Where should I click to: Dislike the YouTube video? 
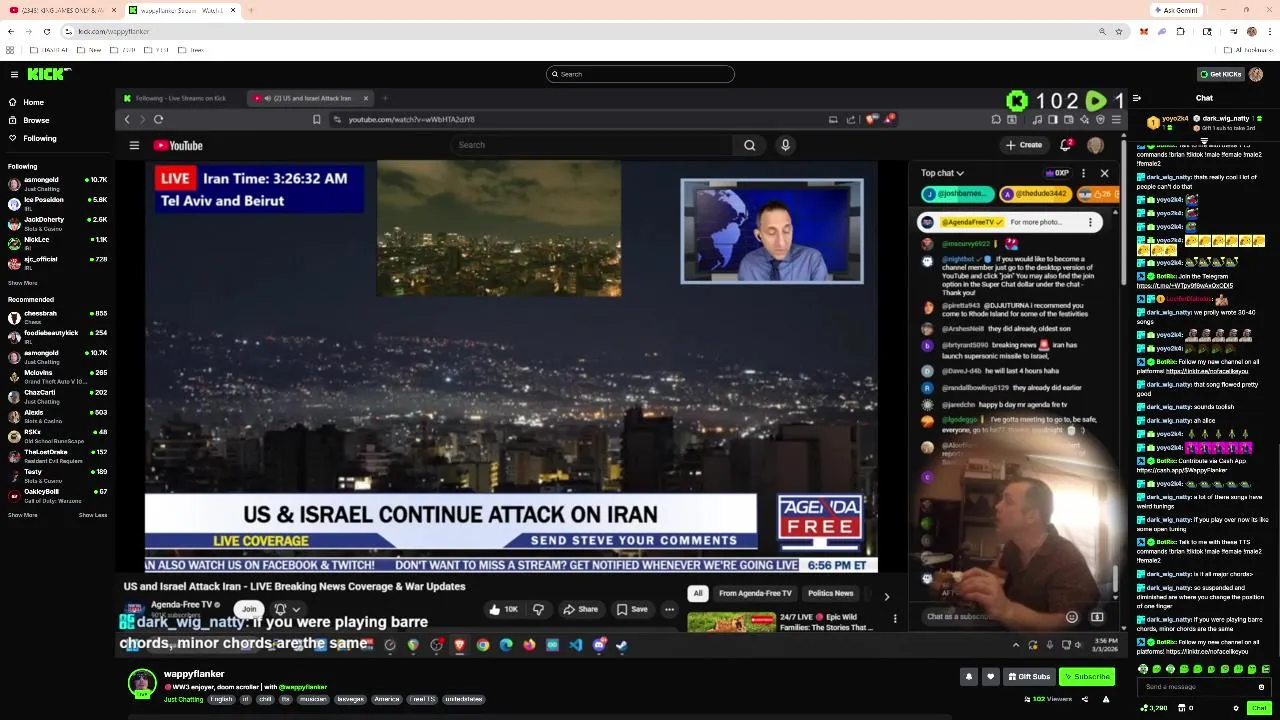pyautogui.click(x=538, y=609)
